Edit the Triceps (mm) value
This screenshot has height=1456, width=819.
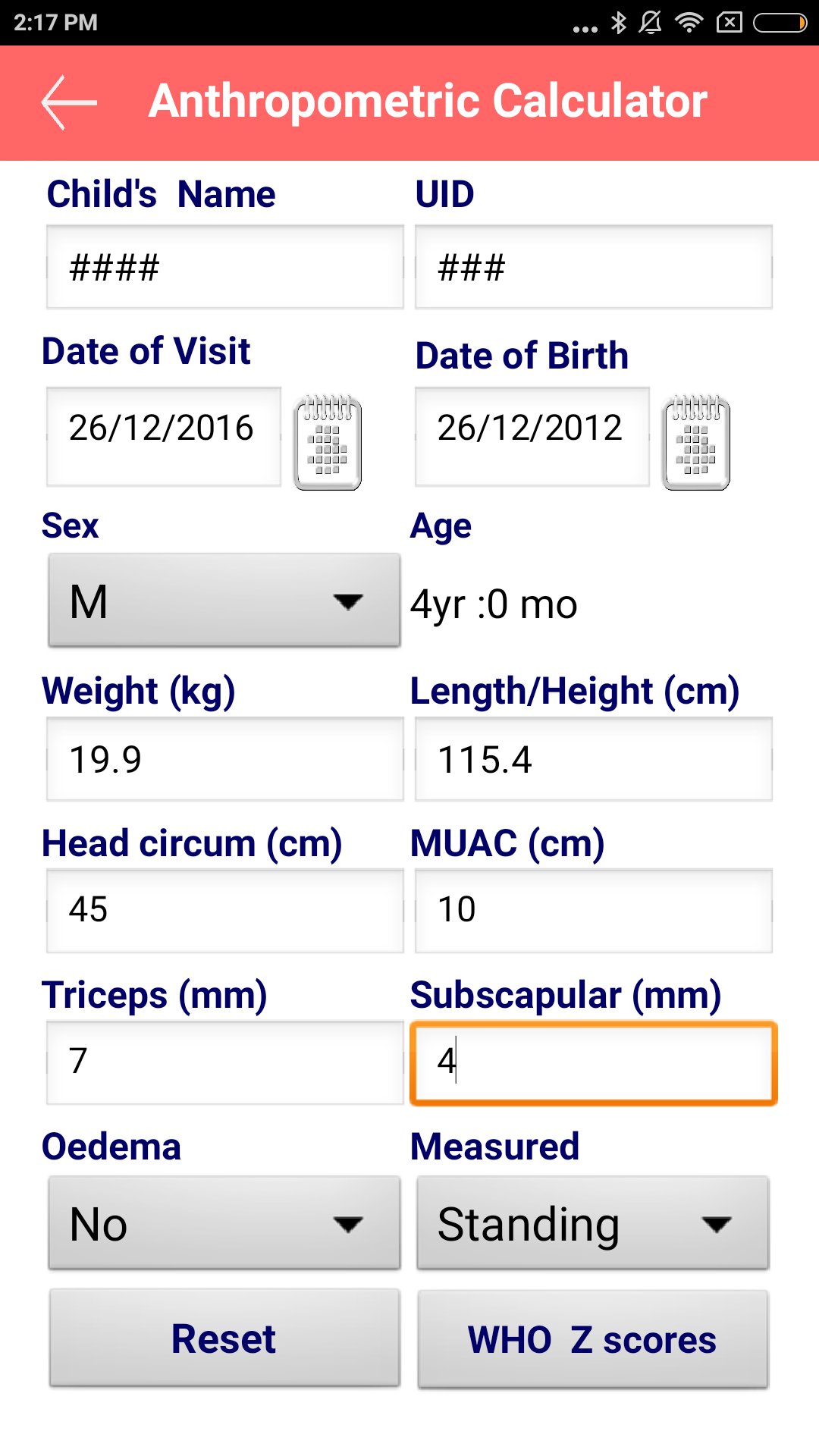[x=224, y=1062]
